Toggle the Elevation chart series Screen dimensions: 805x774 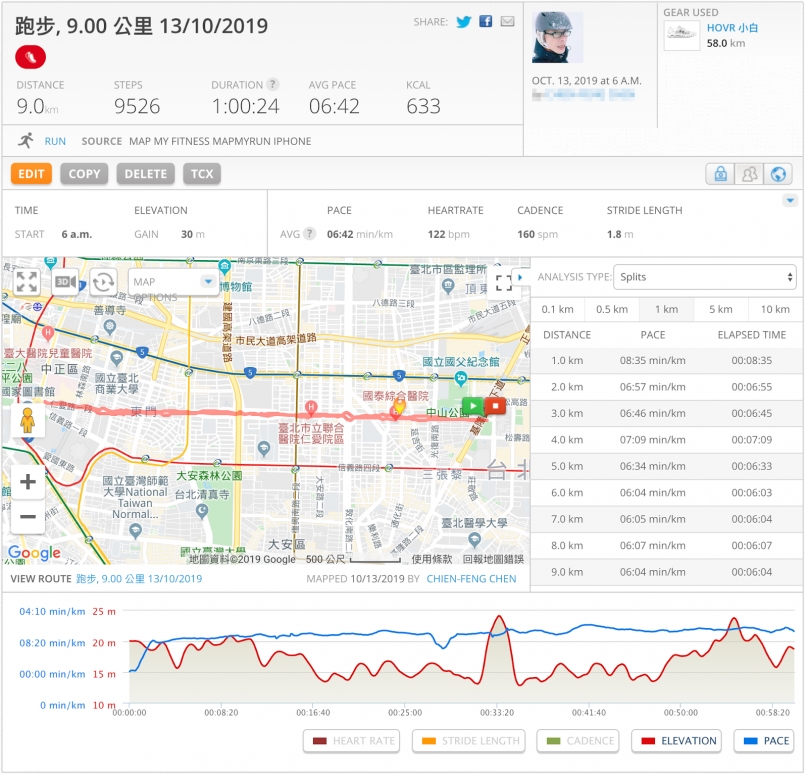[676, 741]
